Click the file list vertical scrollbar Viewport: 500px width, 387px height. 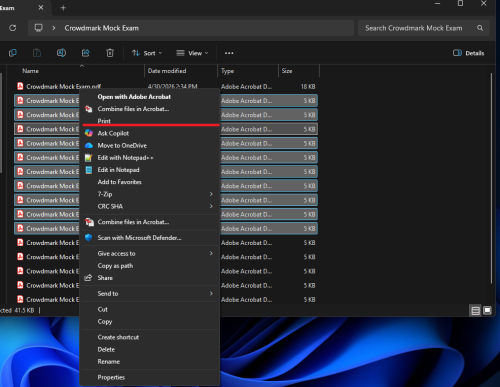coord(491,178)
